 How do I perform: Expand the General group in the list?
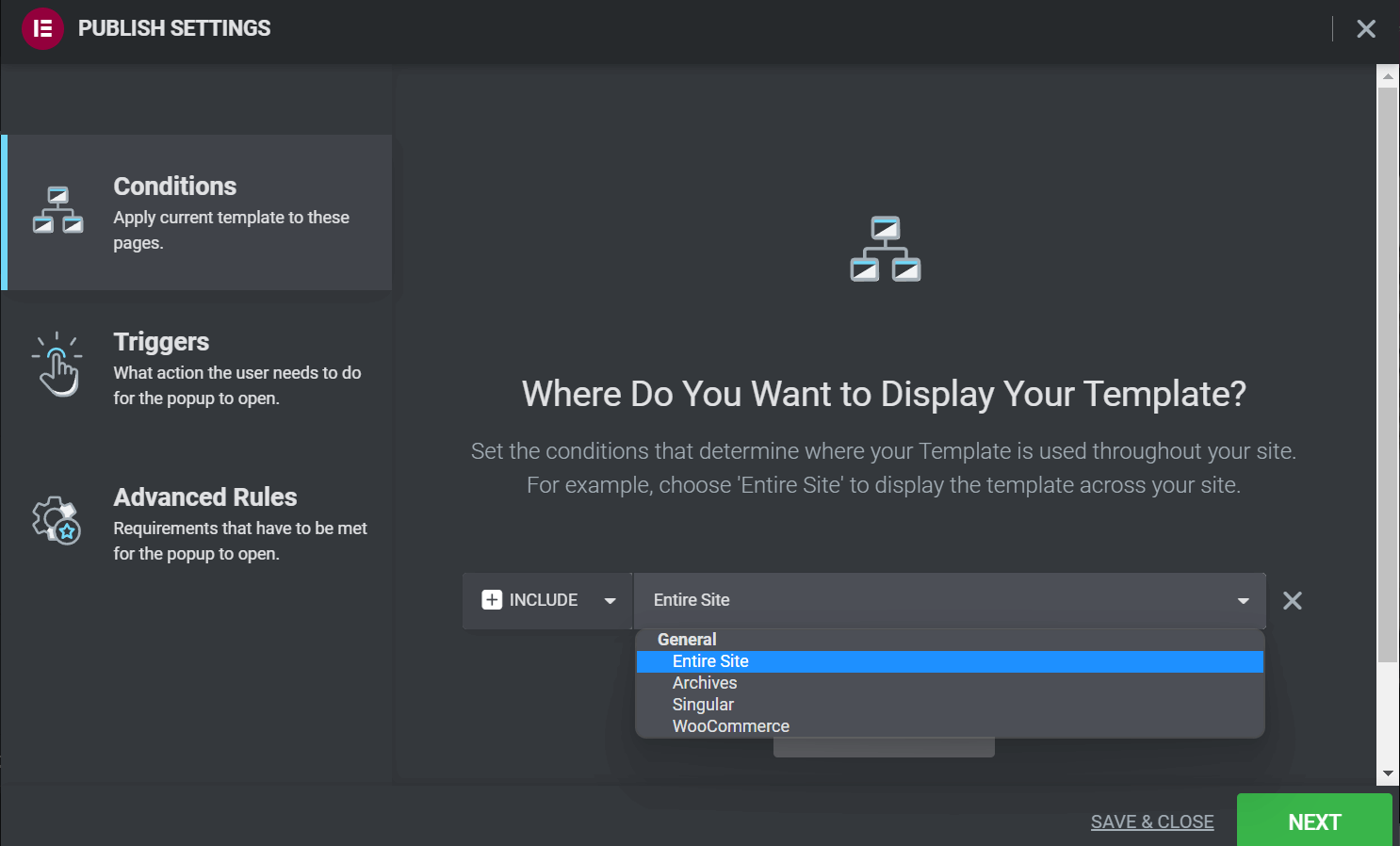click(687, 639)
